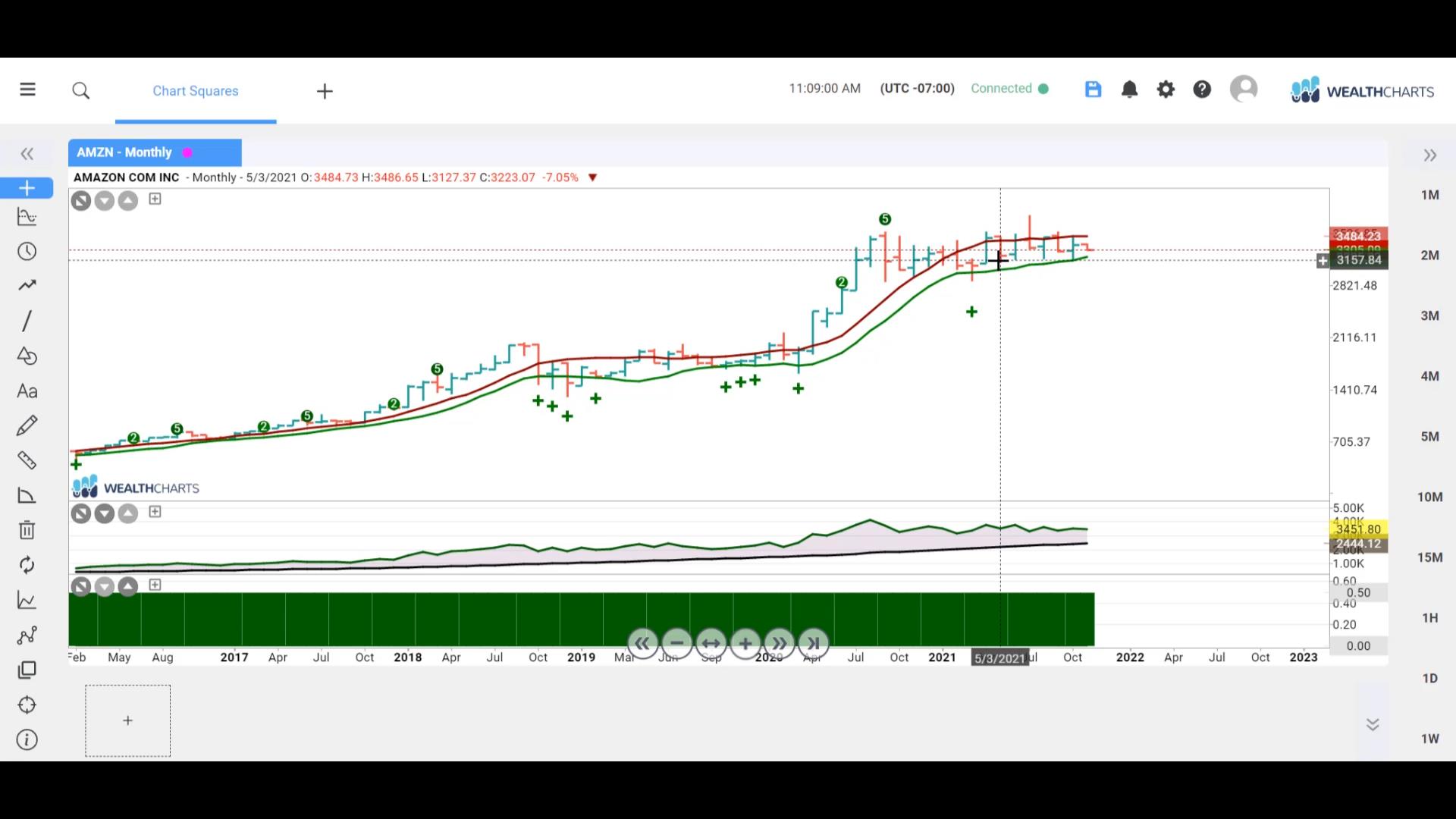Viewport: 1456px width, 819px height.
Task: Open the settings gear
Action: 1166,89
